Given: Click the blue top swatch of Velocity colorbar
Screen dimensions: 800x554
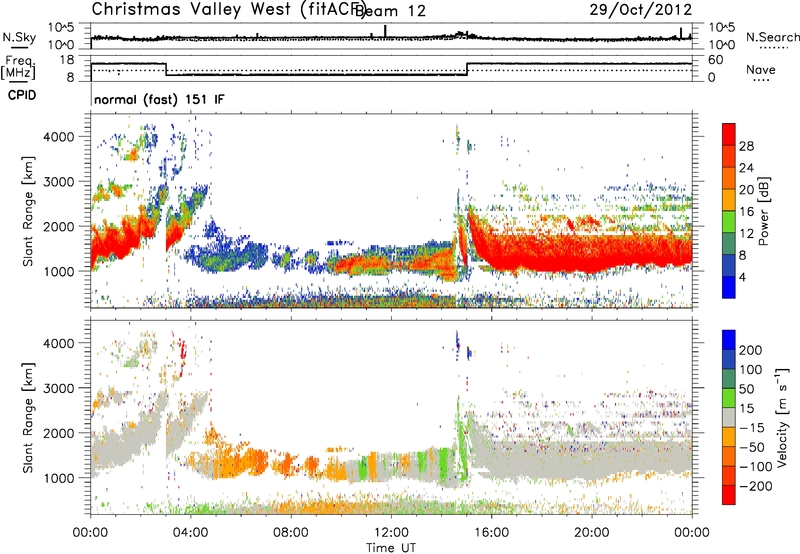Looking at the screenshot, I should 729,340.
